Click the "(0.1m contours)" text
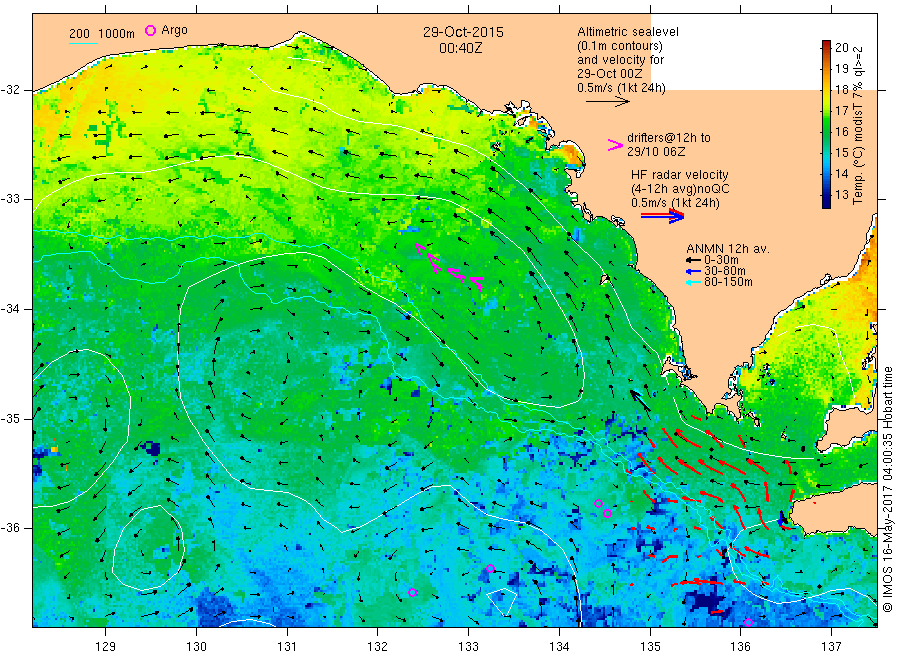Image resolution: width=900 pixels, height=660 pixels. click(619, 46)
